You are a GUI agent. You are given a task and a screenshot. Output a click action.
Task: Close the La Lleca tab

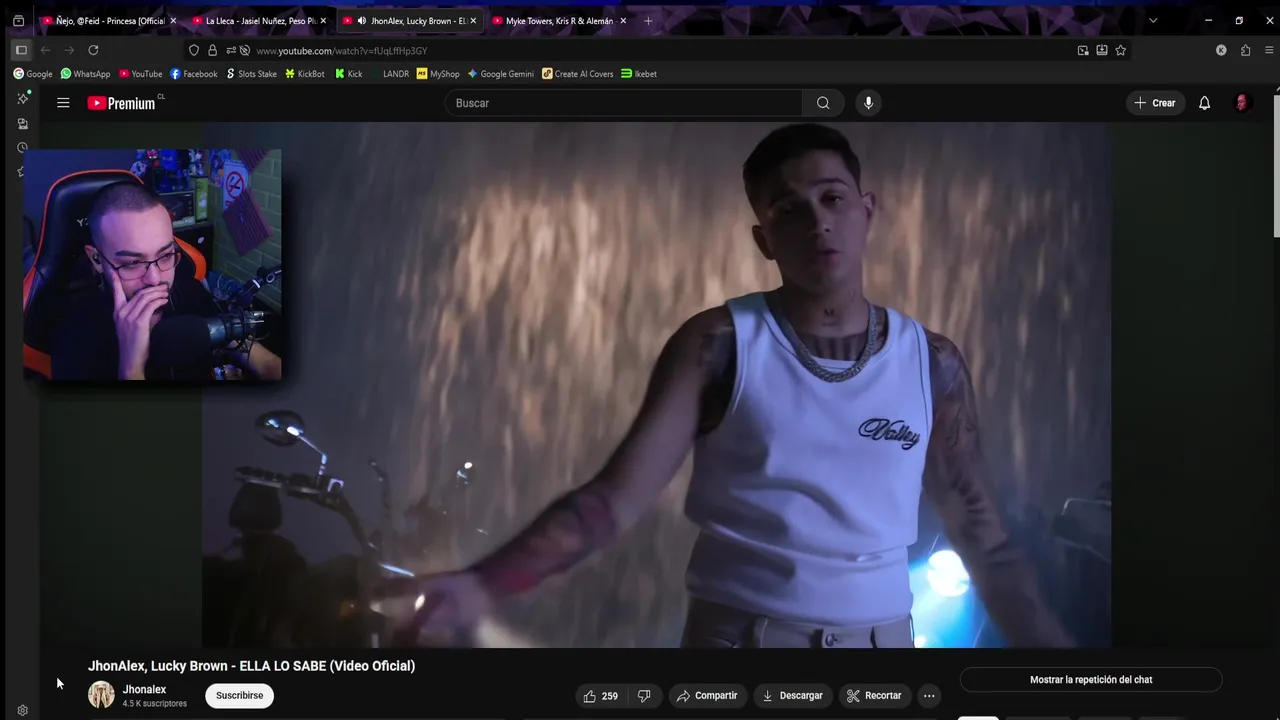click(x=323, y=20)
